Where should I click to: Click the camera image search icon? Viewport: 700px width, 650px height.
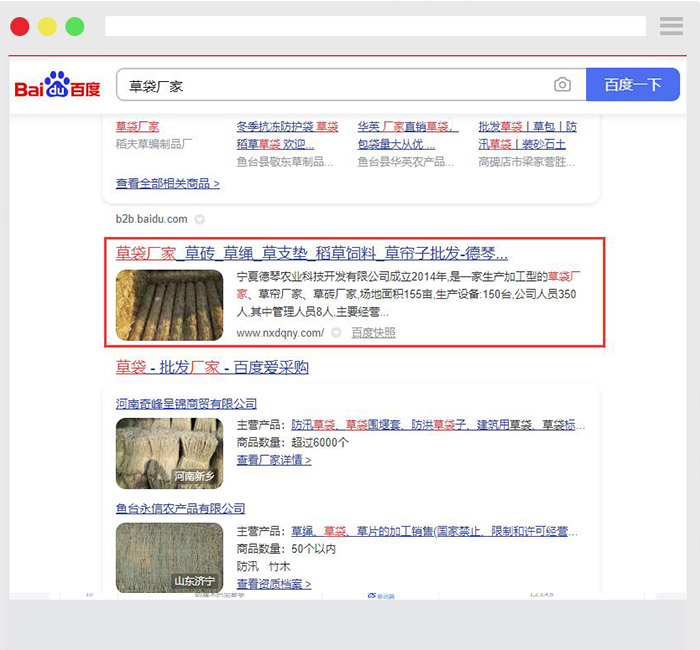(x=563, y=85)
